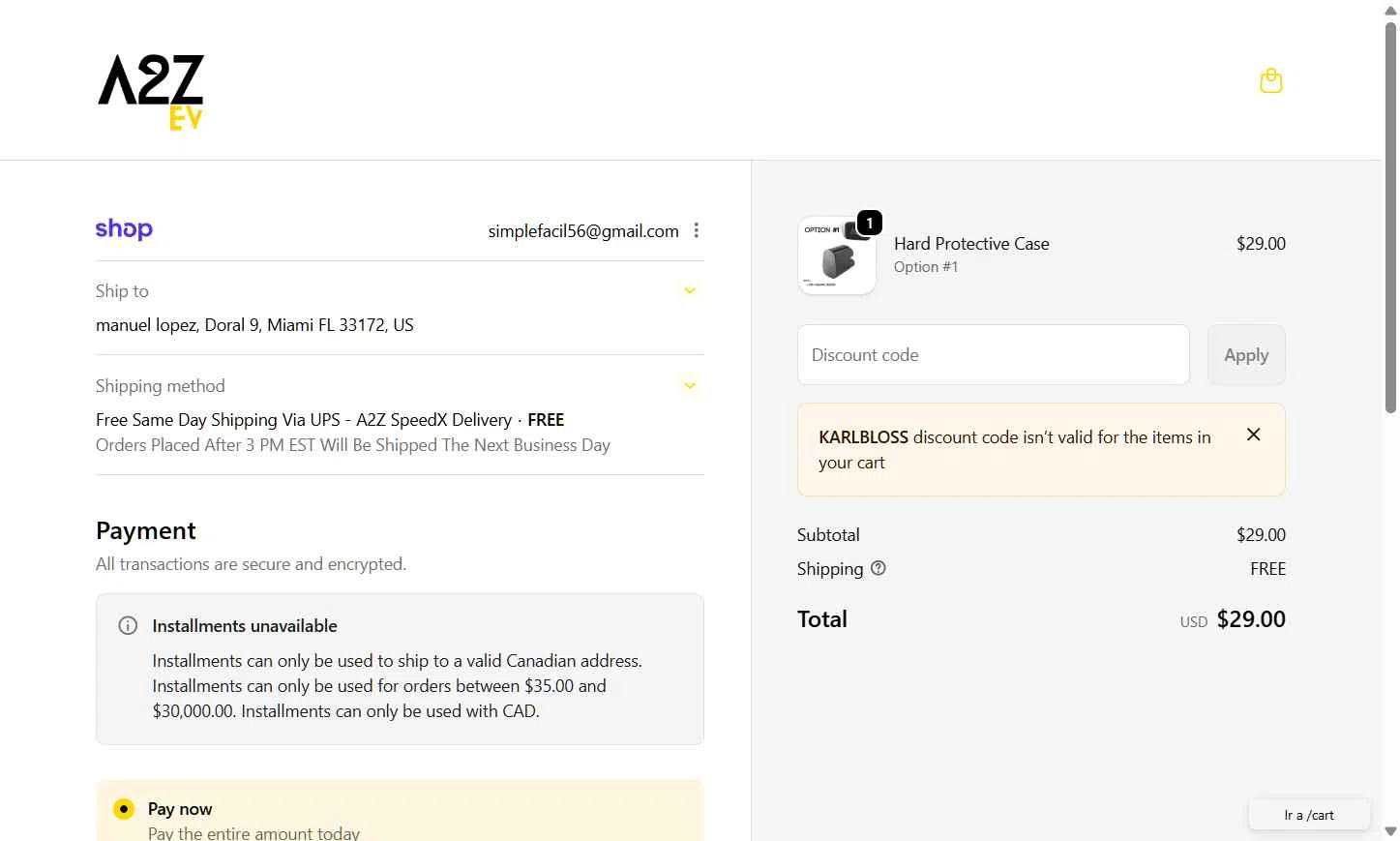Image resolution: width=1400 pixels, height=841 pixels.
Task: Click the 'Ship to' label
Action: pos(122,291)
